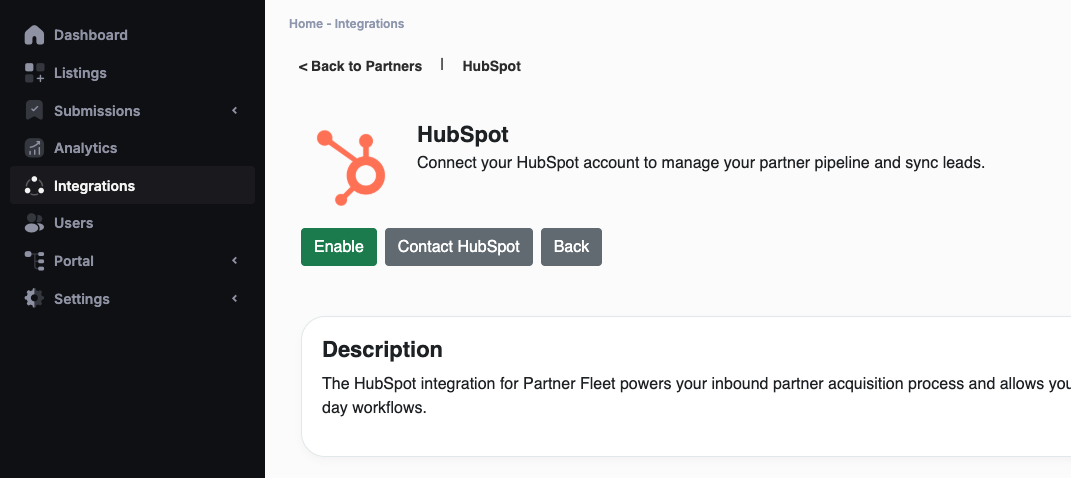
Task: Expand the Settings submenu chevron
Action: coord(235,298)
